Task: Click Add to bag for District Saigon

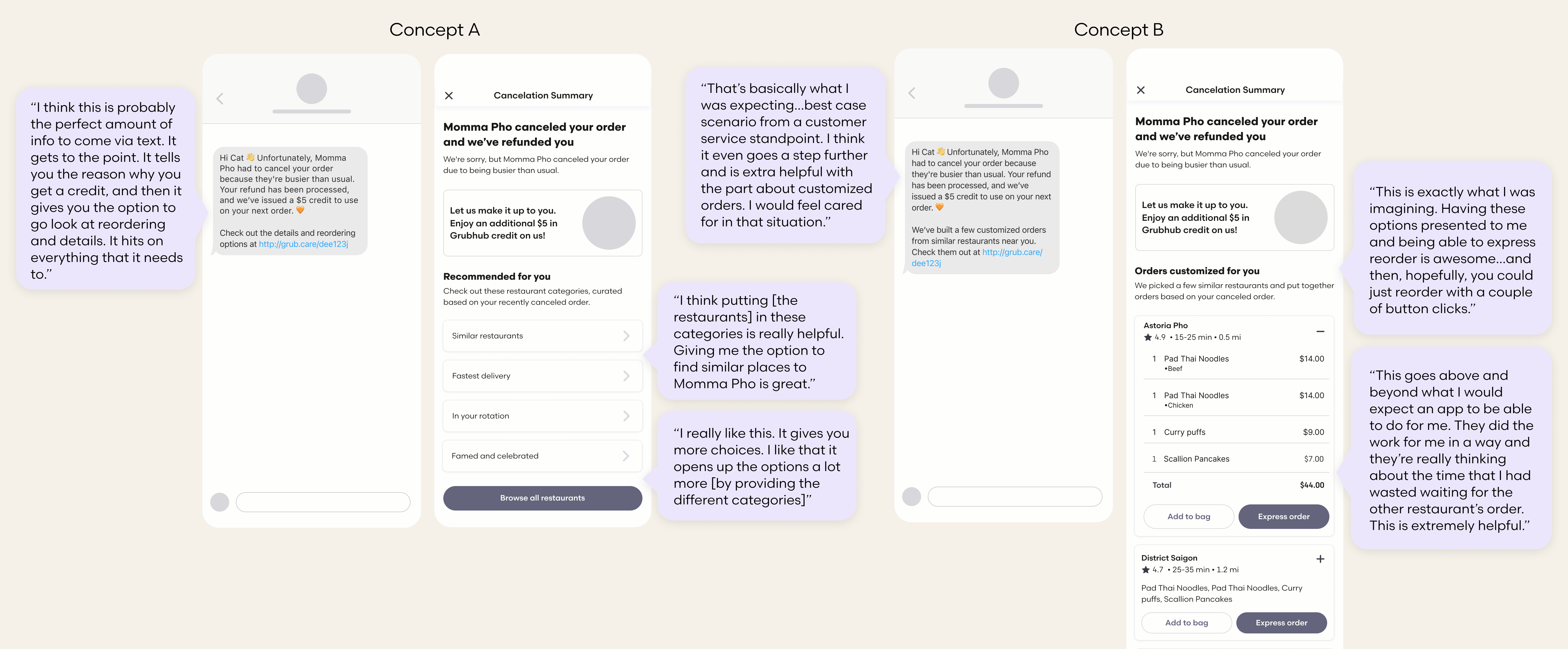Action: 1186,623
